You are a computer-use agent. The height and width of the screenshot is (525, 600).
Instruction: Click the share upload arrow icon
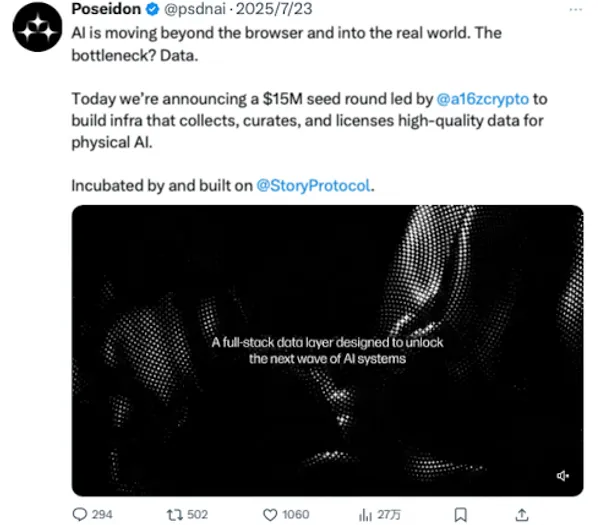(520, 514)
